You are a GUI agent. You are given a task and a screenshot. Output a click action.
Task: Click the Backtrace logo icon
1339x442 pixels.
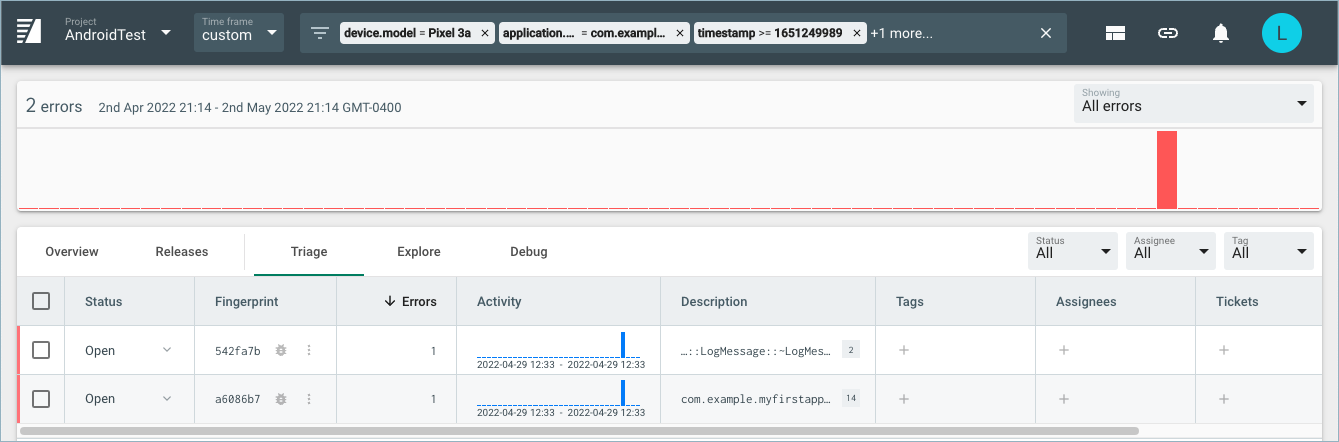pyautogui.click(x=28, y=33)
